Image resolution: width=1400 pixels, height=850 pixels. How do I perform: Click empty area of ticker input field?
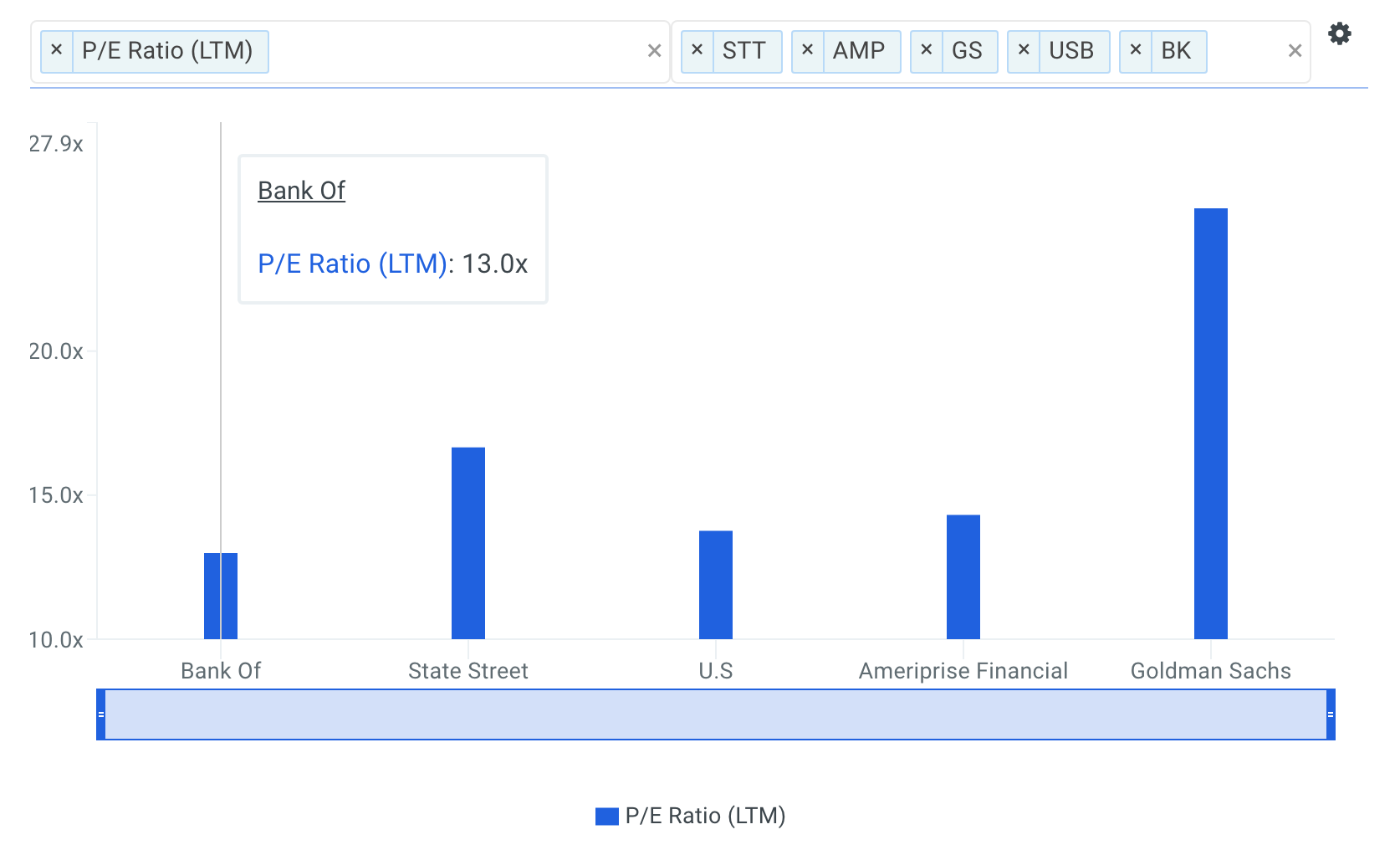click(1245, 51)
